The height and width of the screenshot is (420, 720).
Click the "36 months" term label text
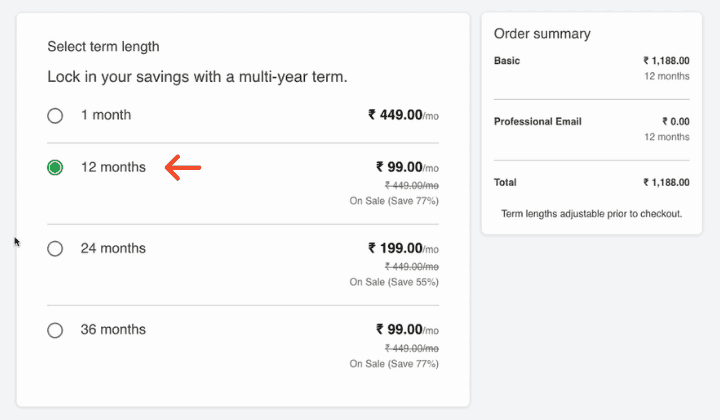point(113,329)
